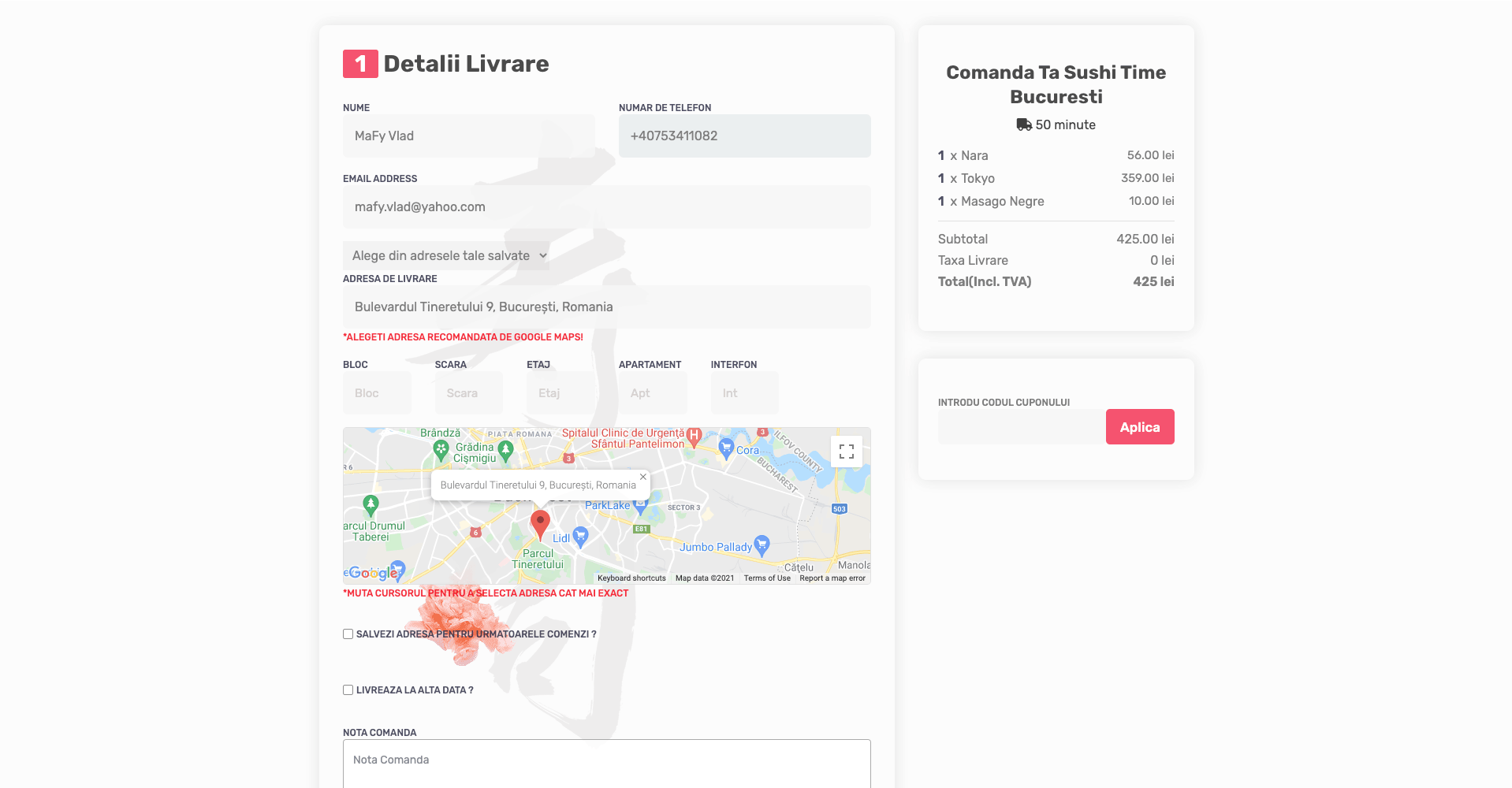
Task: Open the map Terms of Use link
Action: [x=767, y=578]
